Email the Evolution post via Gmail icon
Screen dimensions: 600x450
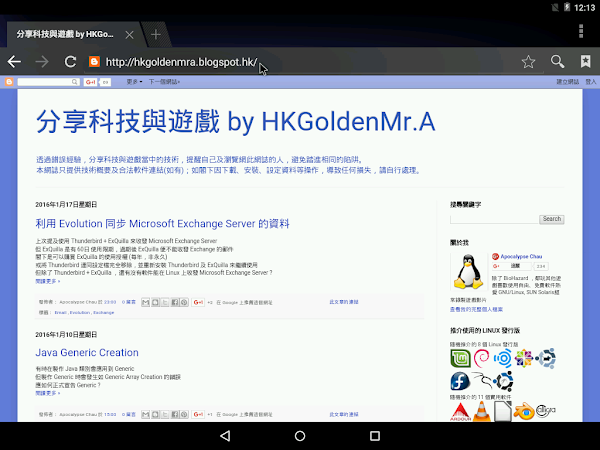(x=145, y=302)
